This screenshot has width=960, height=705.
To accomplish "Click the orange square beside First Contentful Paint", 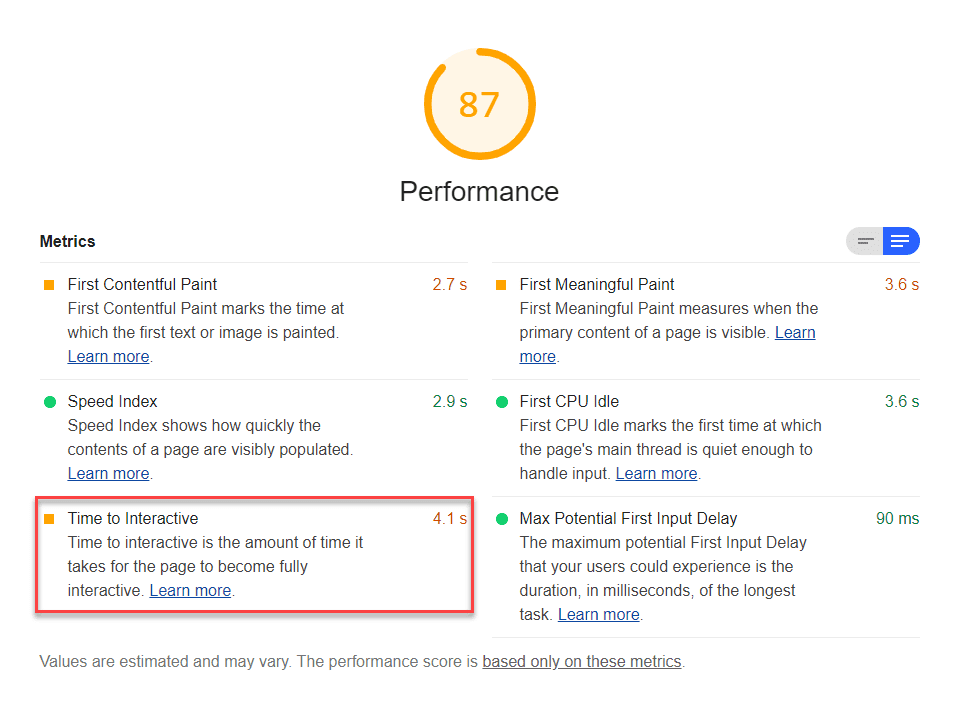I will point(49,285).
